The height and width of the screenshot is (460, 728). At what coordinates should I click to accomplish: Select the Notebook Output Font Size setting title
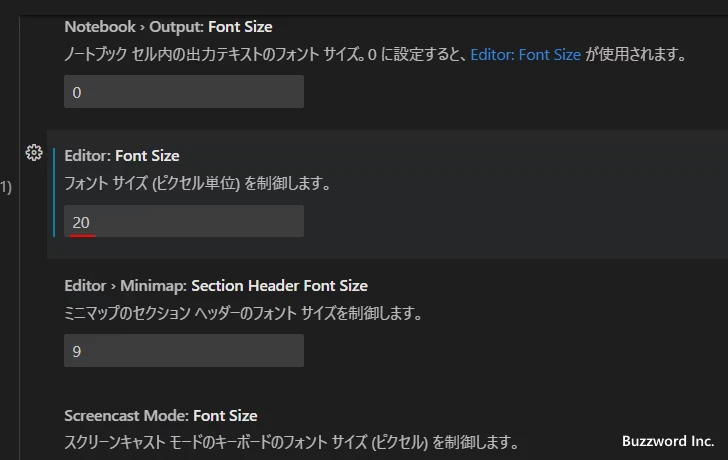tap(168, 27)
